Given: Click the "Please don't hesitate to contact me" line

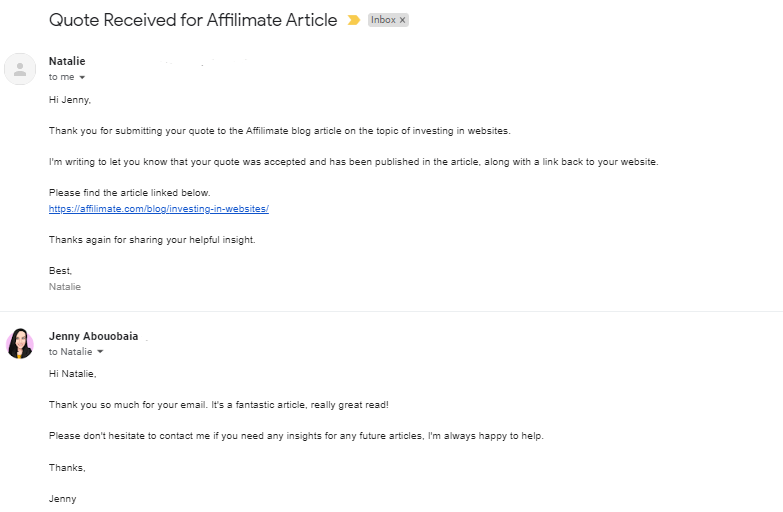Looking at the screenshot, I should pyautogui.click(x=296, y=436).
